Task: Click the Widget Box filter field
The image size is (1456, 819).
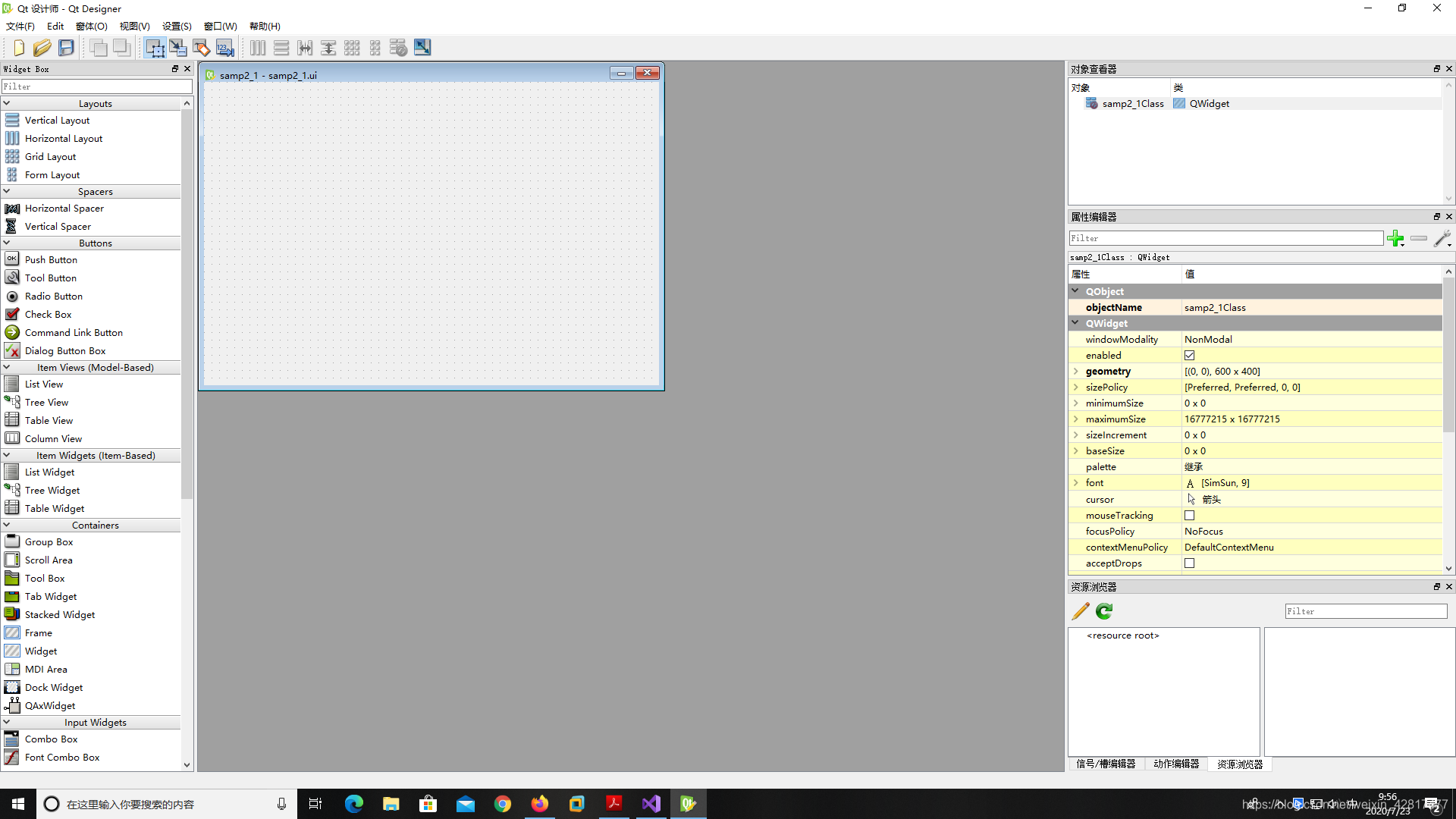Action: tap(96, 86)
